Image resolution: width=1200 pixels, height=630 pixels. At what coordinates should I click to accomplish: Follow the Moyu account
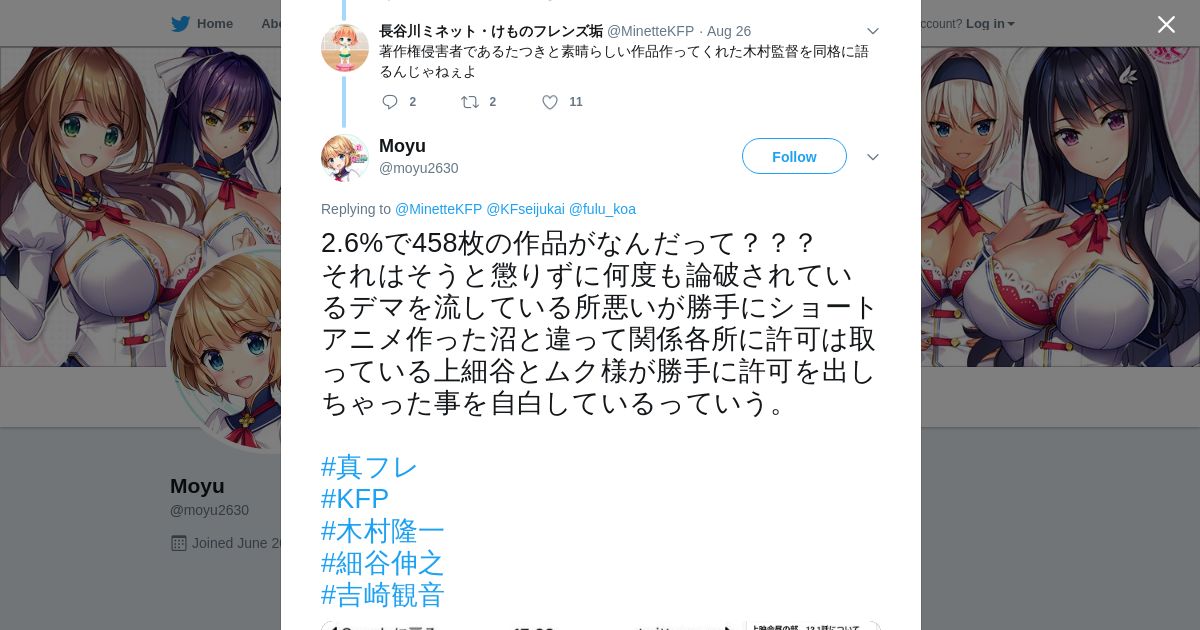(x=794, y=156)
